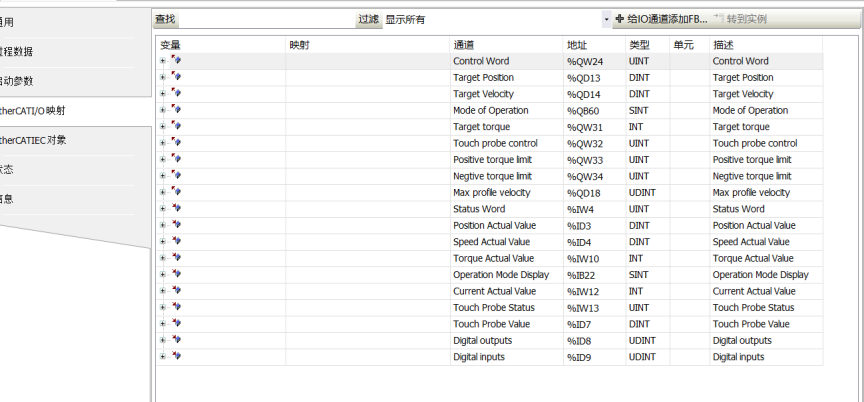864x402 pixels.
Task: Click the 描述 column header
Action: click(766, 45)
